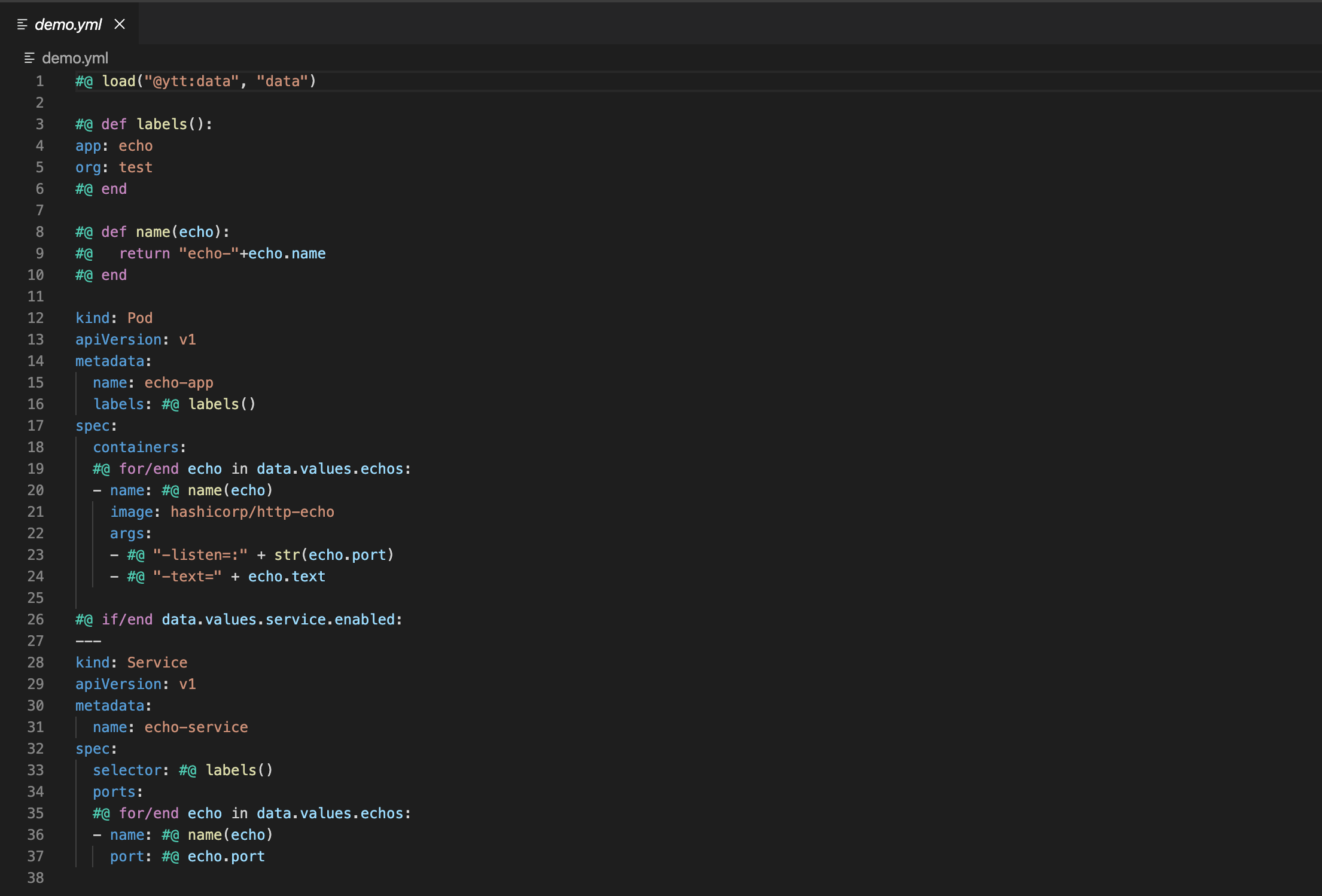1322x896 pixels.
Task: Click 'echo-service' name value
Action: point(196,727)
